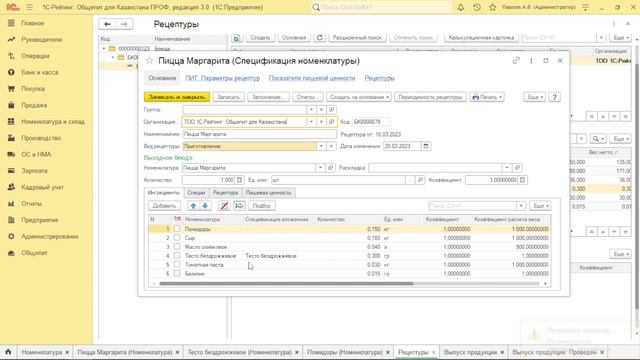Toggle checkbox in Масло оливковое row
Image resolution: width=640 pixels, height=360 pixels.
pyautogui.click(x=177, y=247)
